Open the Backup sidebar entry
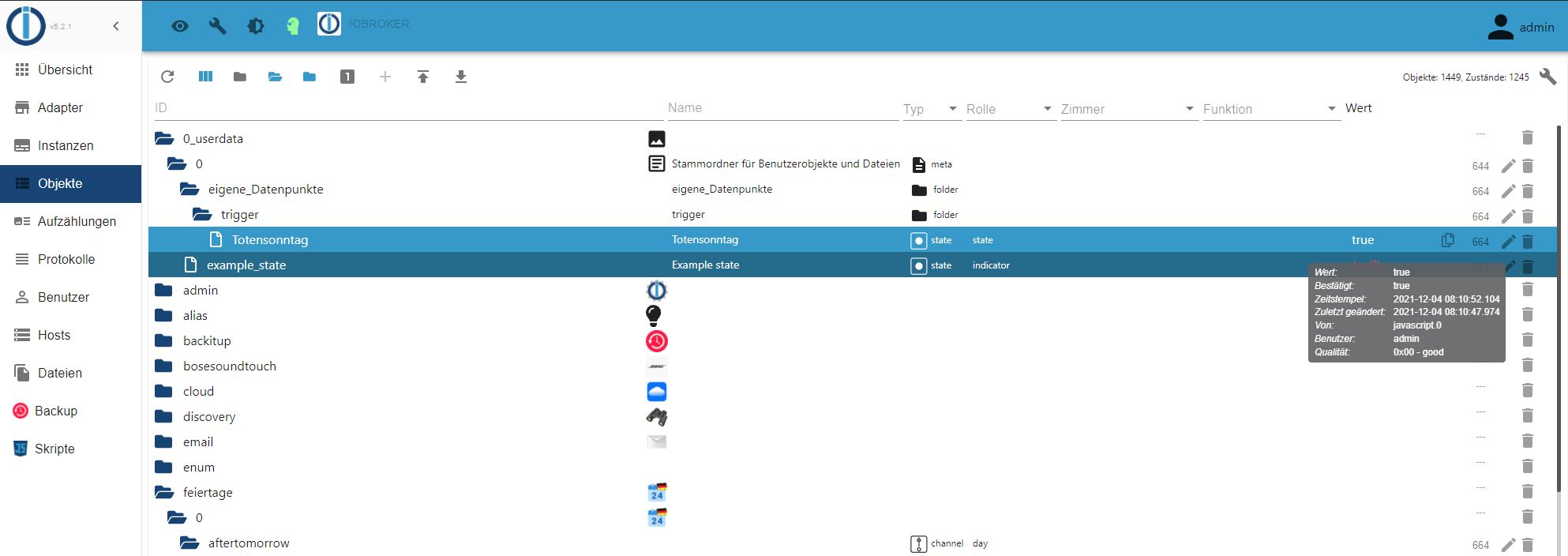The height and width of the screenshot is (556, 1568). [71, 411]
